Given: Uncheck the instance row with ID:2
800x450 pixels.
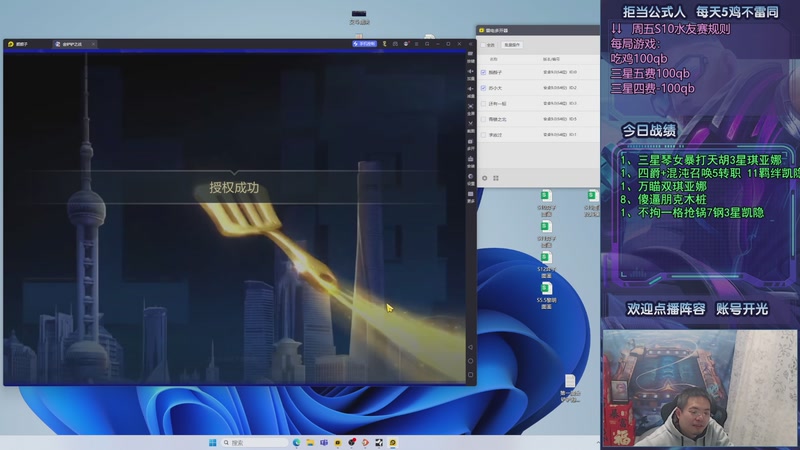Looking at the screenshot, I should coord(483,88).
